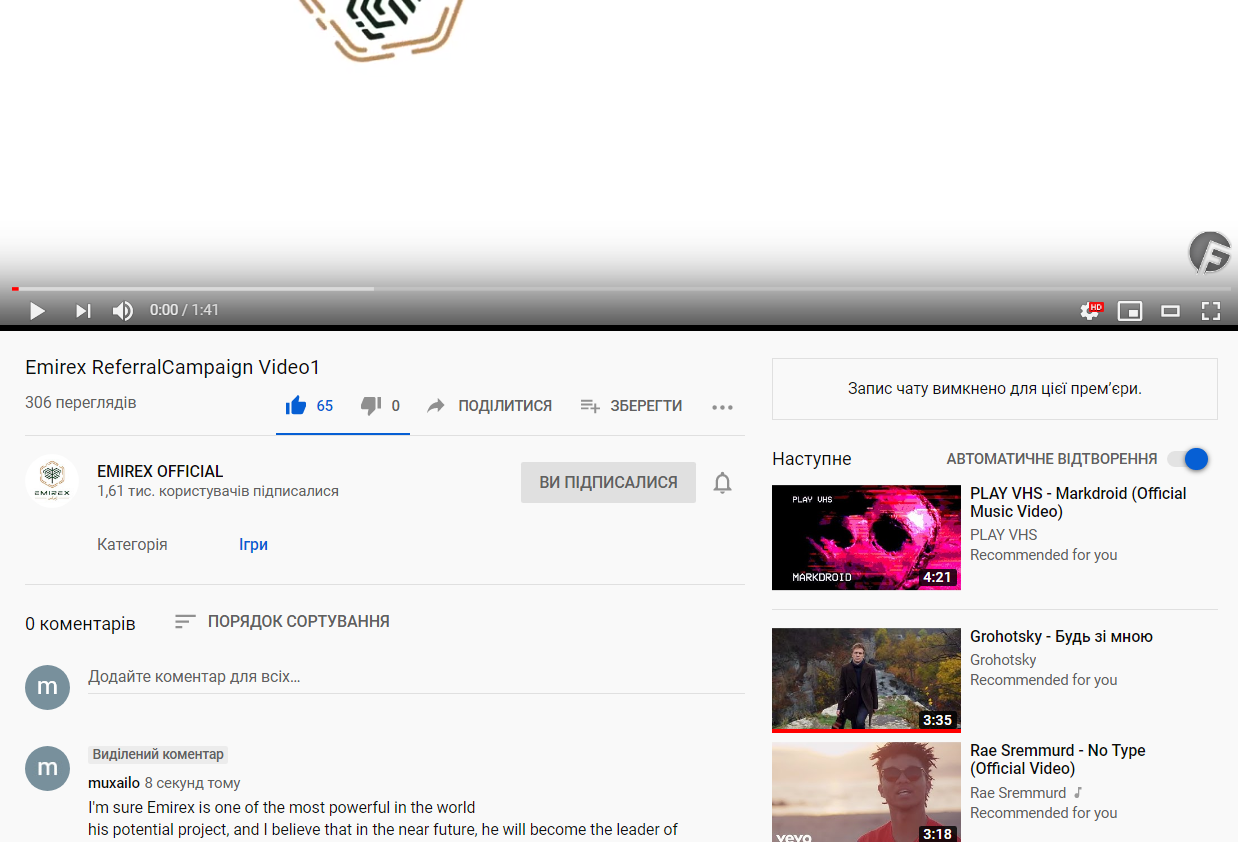Skip to the next video
This screenshot has width=1238, height=842.
point(83,311)
